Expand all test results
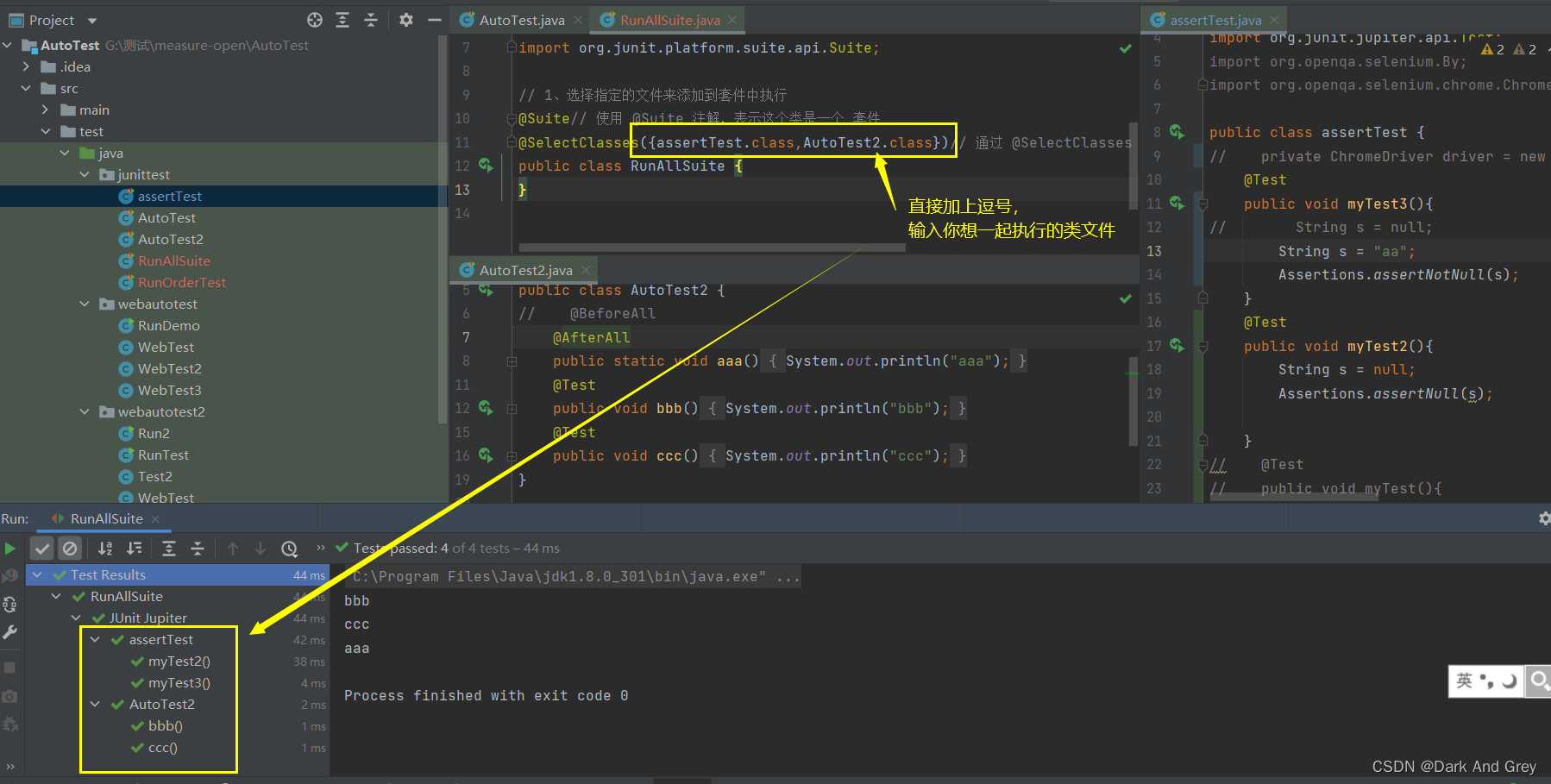This screenshot has width=1551, height=784. click(x=169, y=549)
